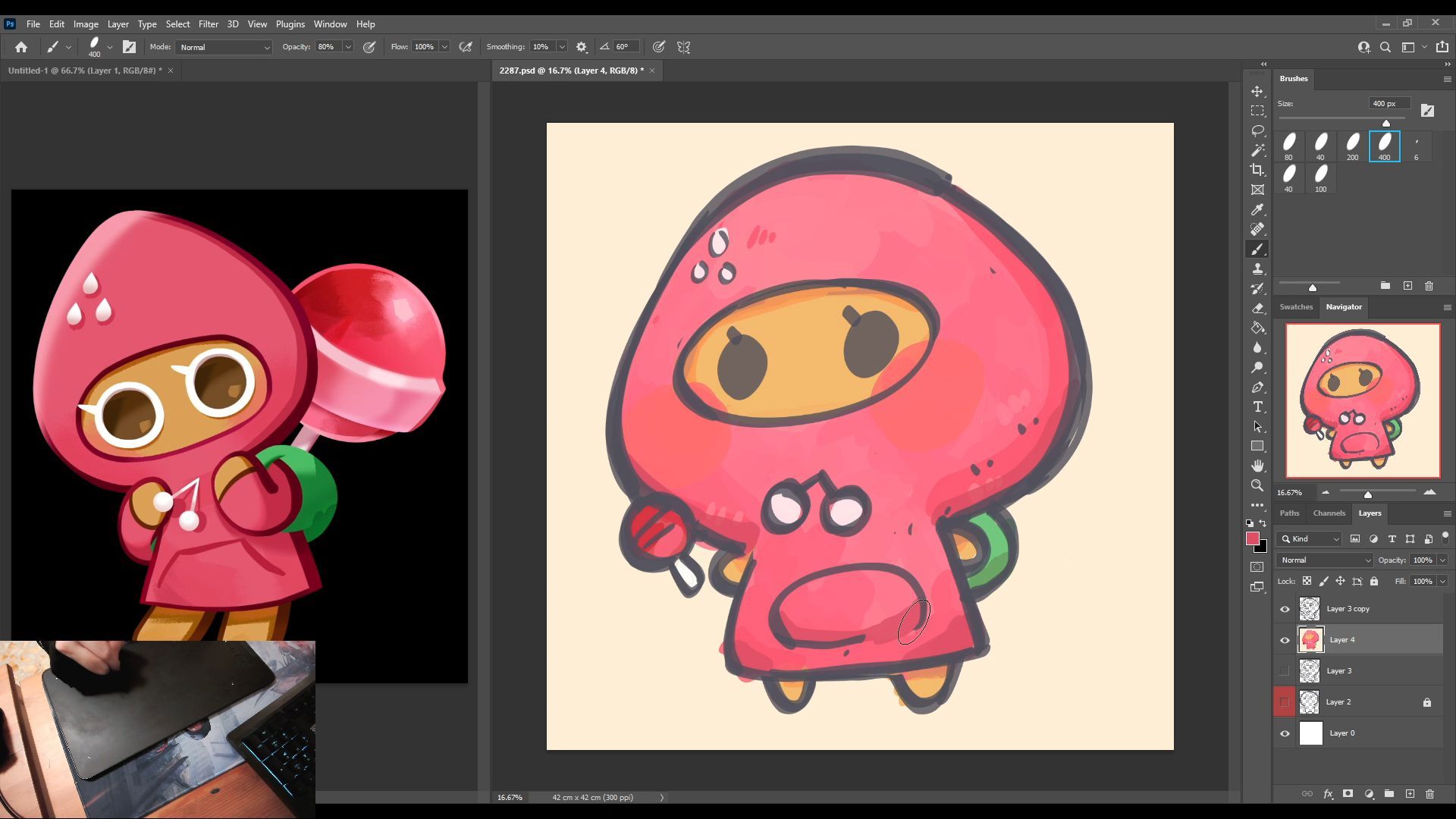1456x819 pixels.
Task: Select the Hand tool
Action: (x=1257, y=466)
